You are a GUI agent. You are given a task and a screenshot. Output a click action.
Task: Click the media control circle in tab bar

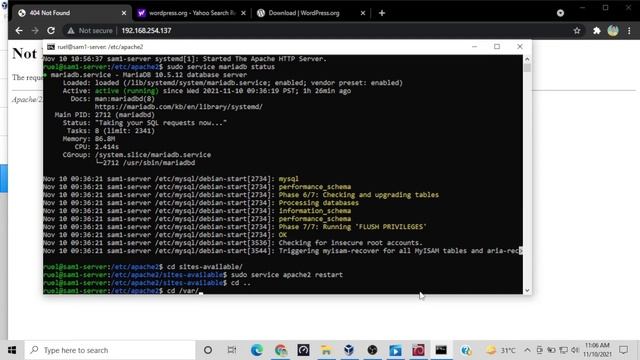pos(560,13)
